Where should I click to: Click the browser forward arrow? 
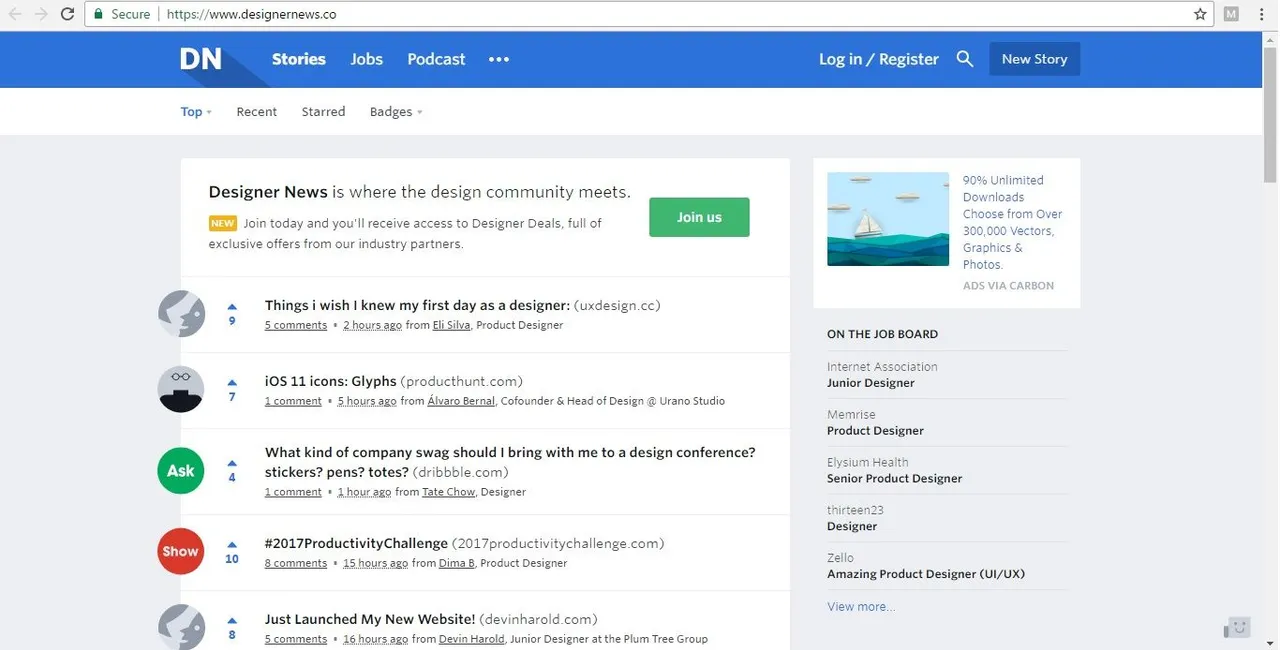point(41,14)
